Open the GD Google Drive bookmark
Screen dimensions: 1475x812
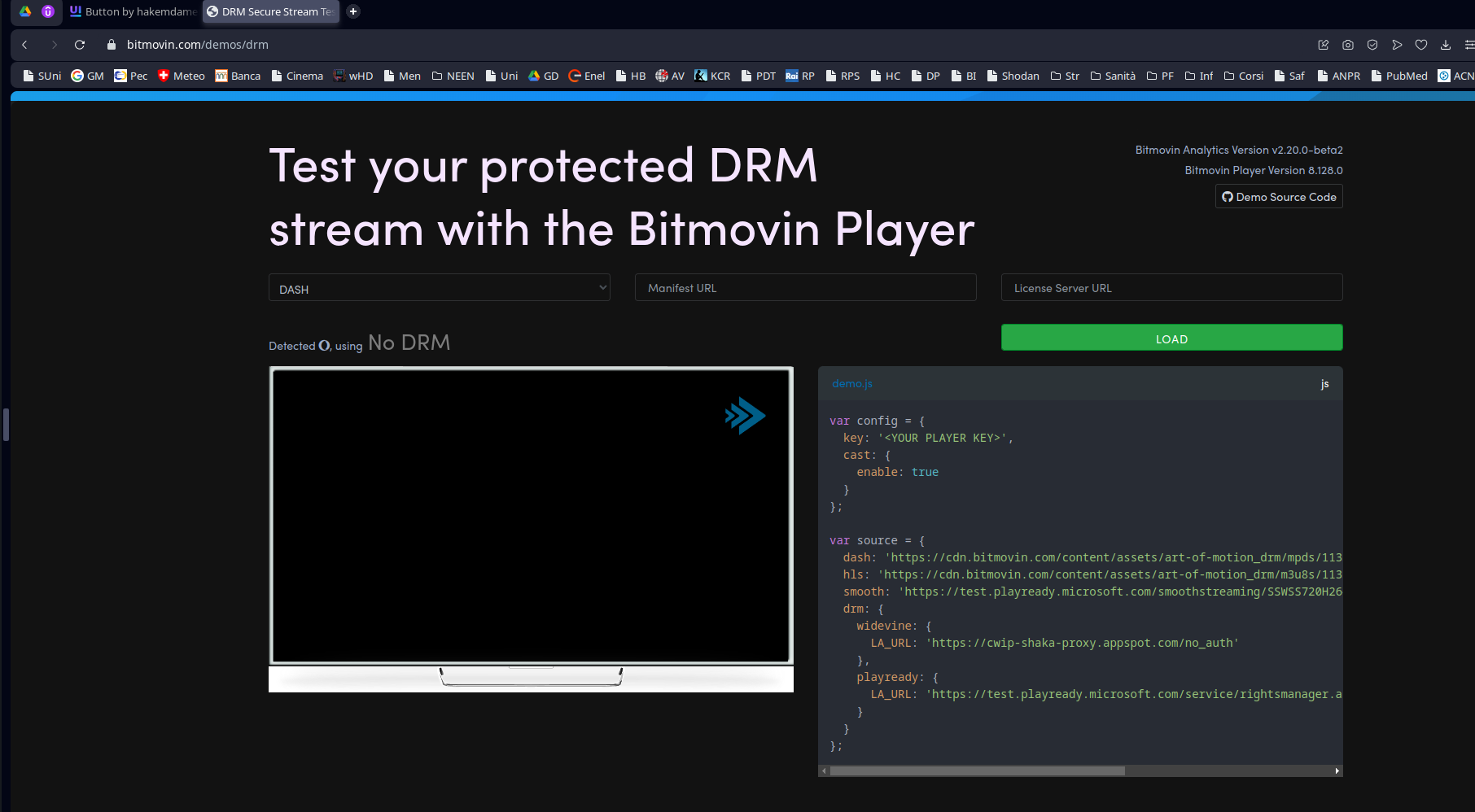544,76
